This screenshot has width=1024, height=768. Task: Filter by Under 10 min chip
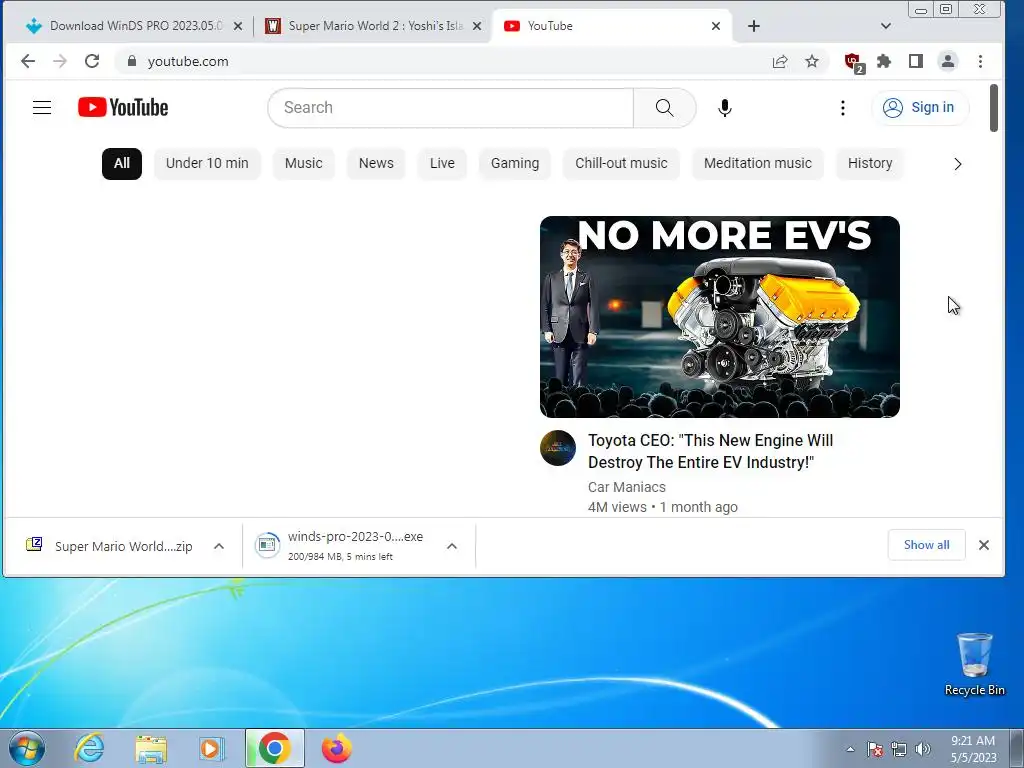207,163
